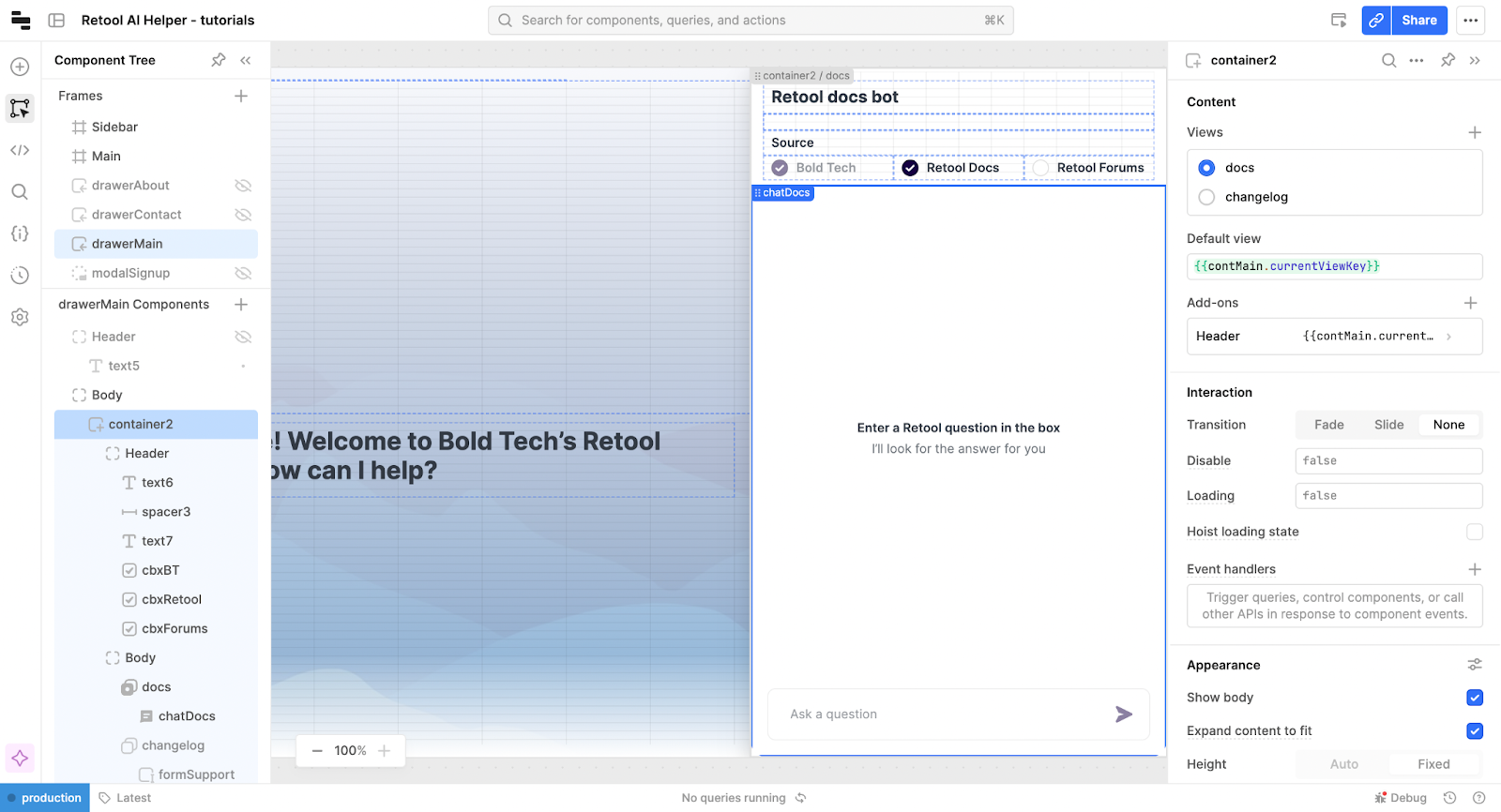
Task: Open the top bar more options menu
Action: (x=1471, y=20)
